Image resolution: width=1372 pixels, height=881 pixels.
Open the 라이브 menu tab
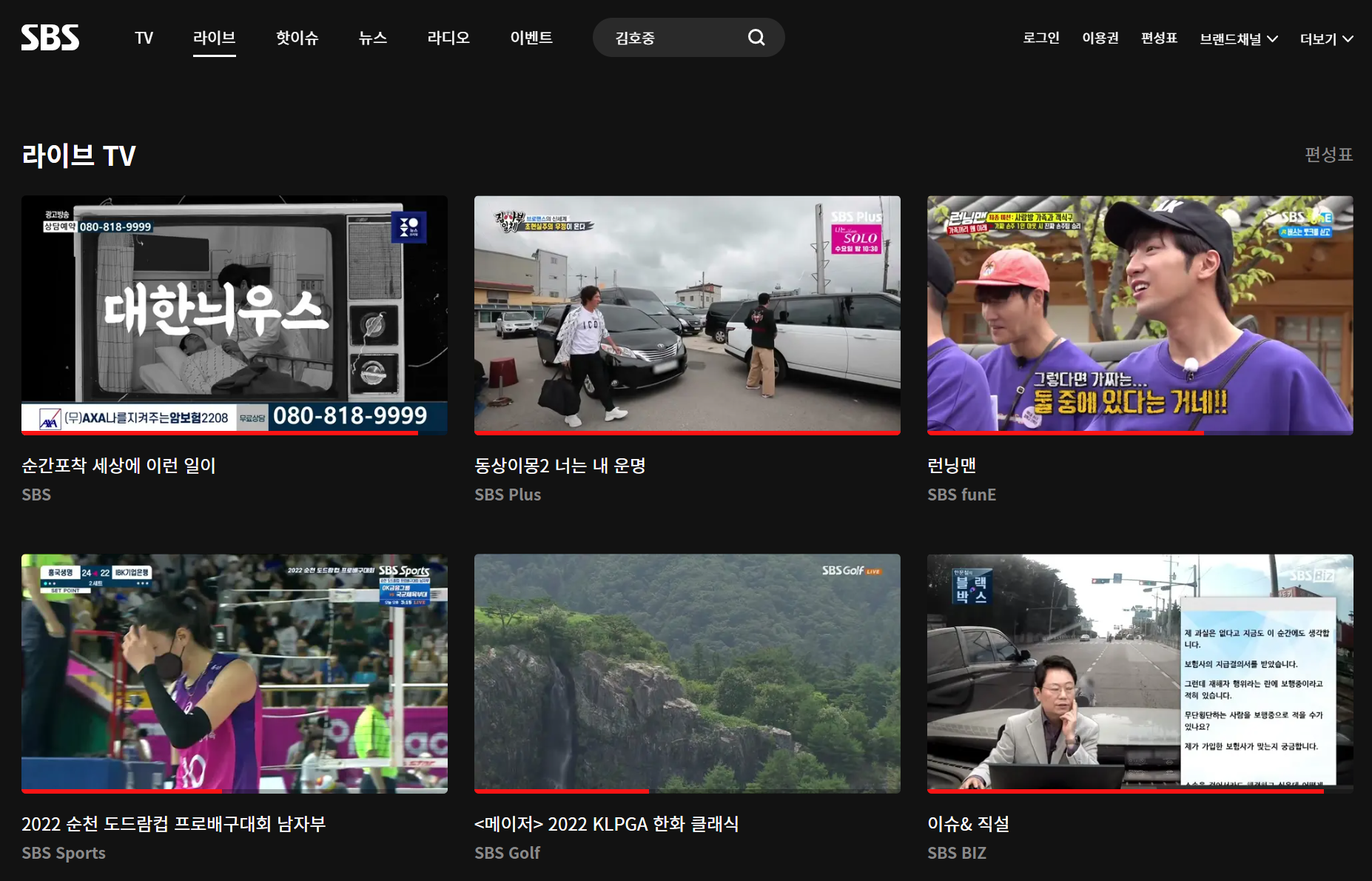(214, 38)
